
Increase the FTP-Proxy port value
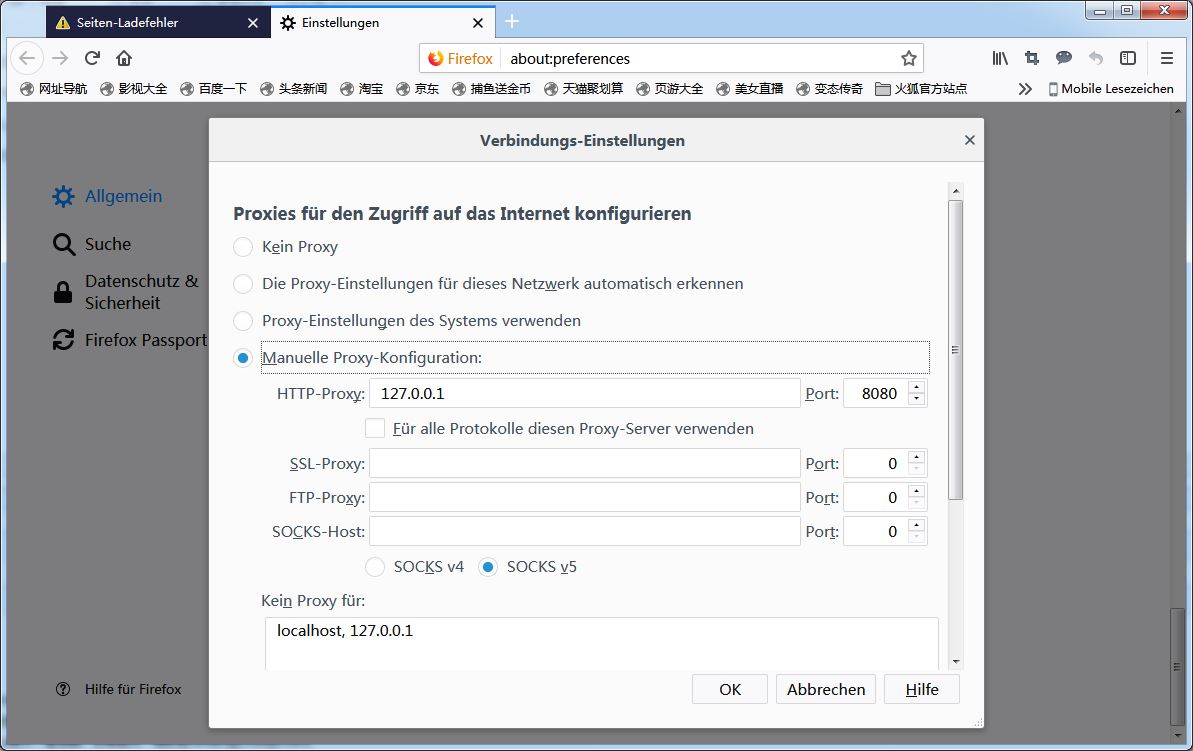(x=917, y=492)
